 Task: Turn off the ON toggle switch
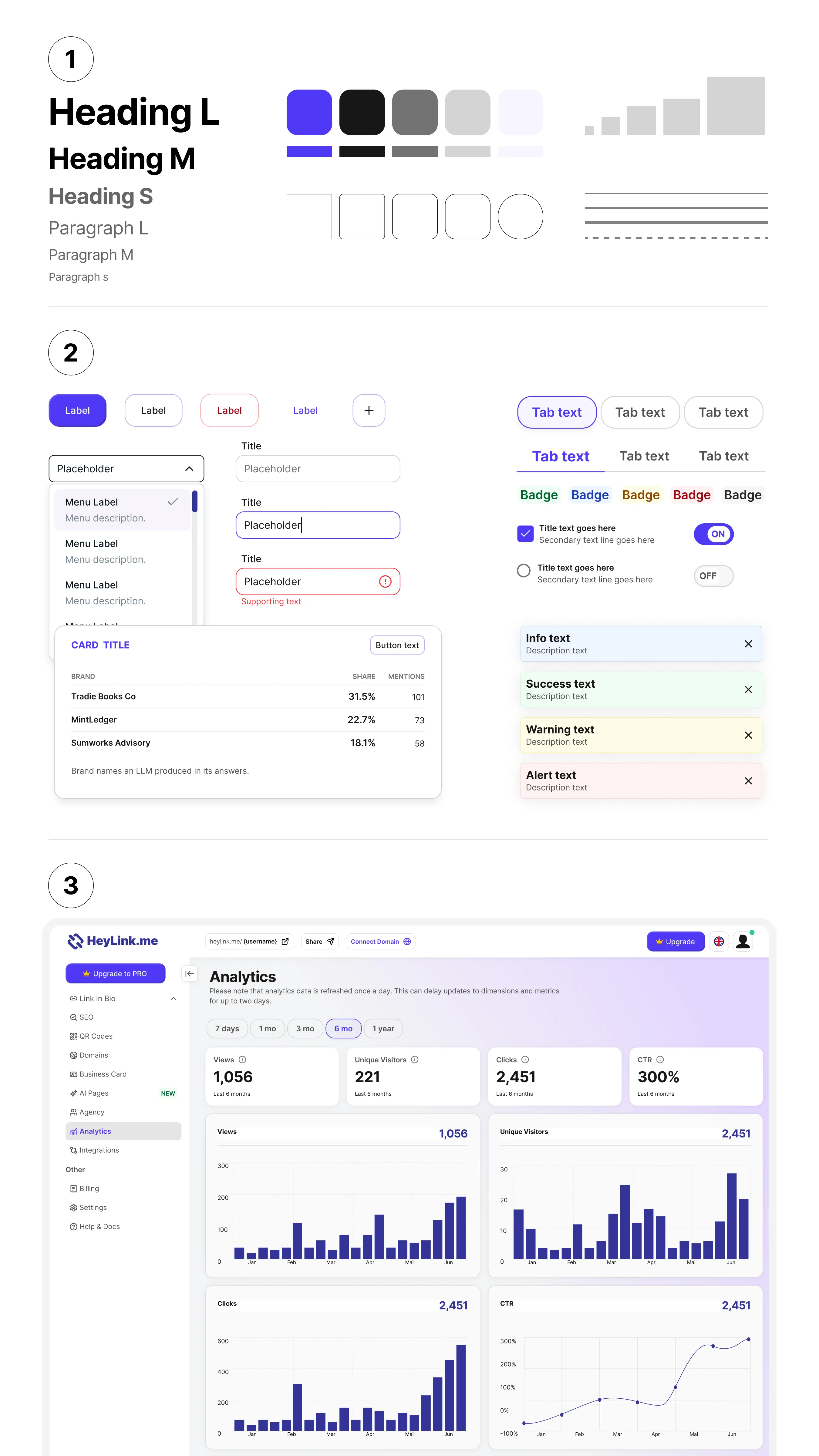pos(713,534)
